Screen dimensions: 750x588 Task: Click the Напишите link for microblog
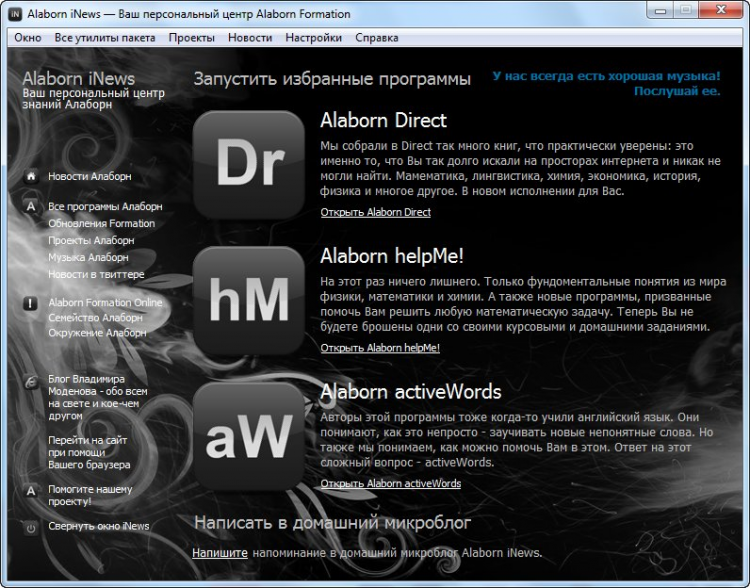coord(220,553)
